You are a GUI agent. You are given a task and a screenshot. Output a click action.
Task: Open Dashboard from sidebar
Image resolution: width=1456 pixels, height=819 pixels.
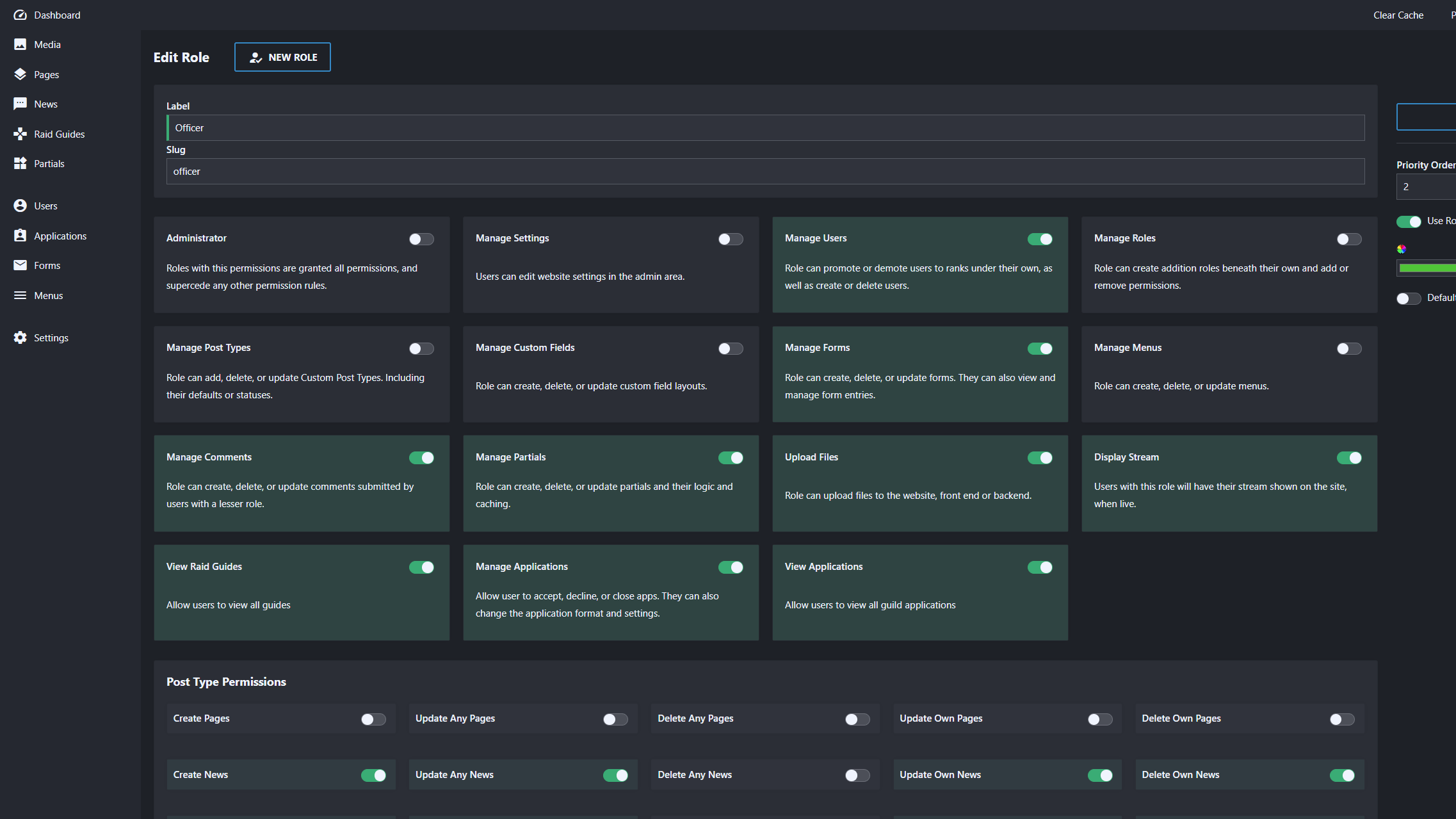coord(57,15)
